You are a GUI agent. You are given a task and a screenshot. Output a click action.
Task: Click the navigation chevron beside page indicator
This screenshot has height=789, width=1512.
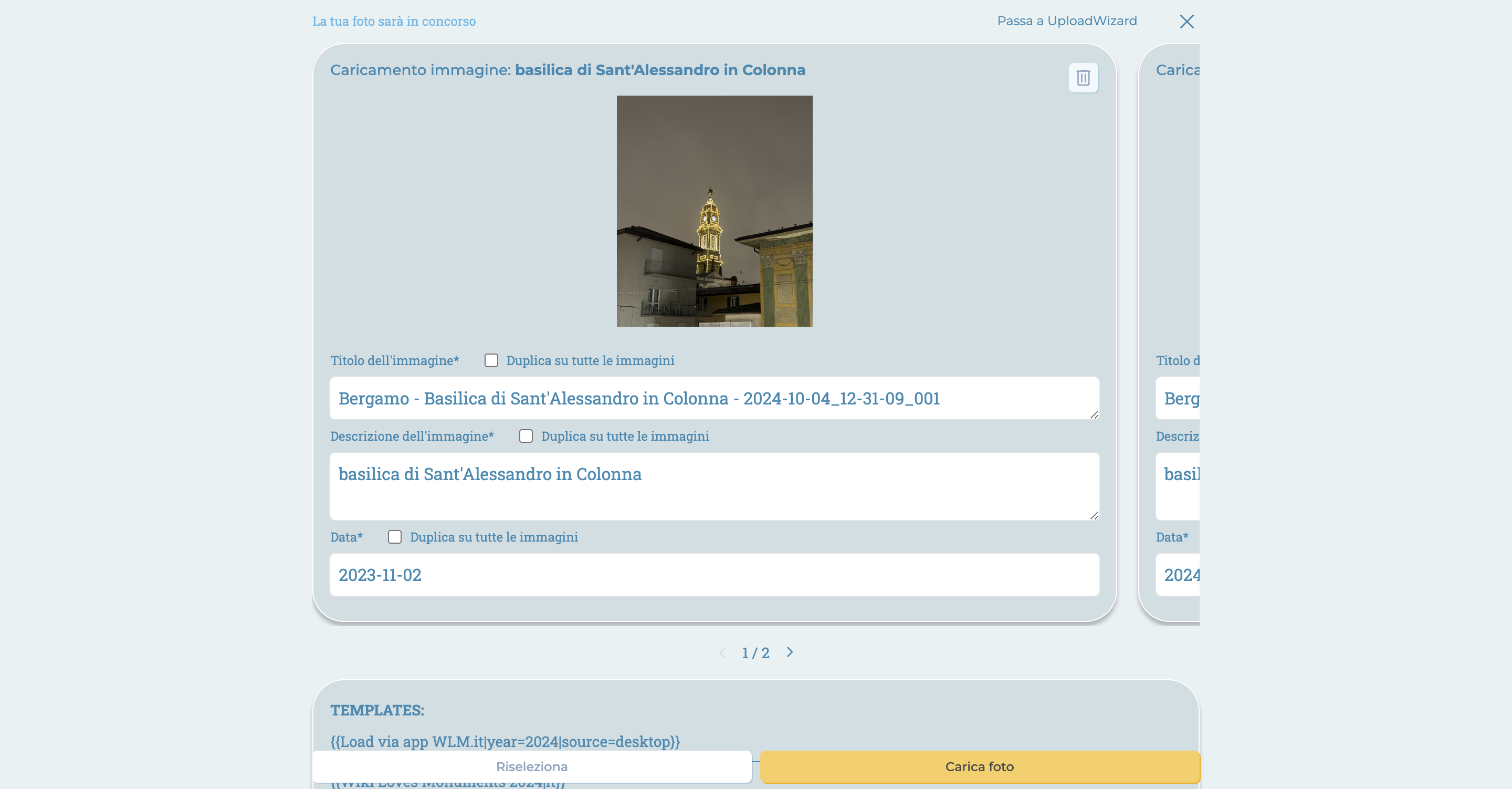tap(790, 652)
